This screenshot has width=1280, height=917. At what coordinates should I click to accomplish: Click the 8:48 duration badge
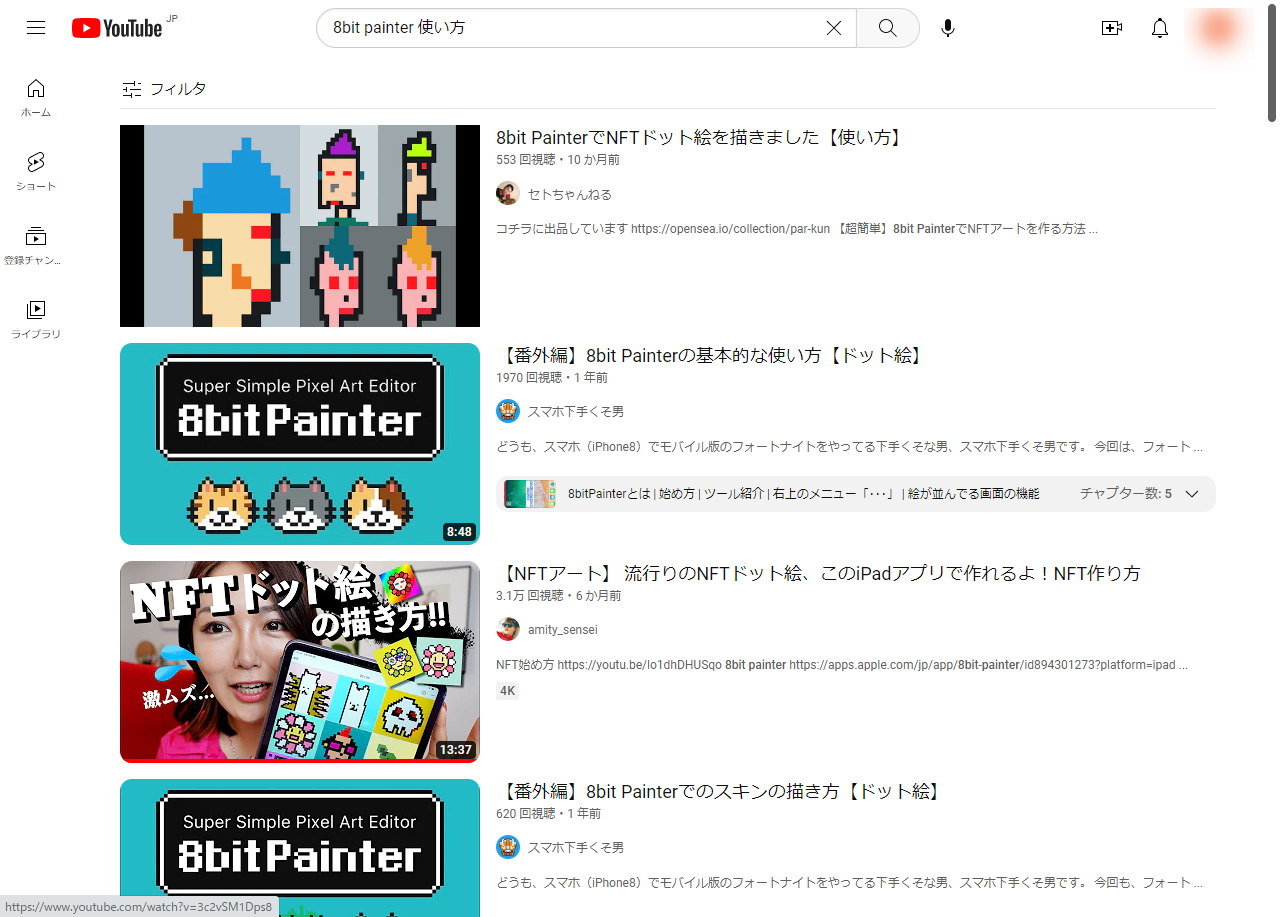(x=460, y=532)
